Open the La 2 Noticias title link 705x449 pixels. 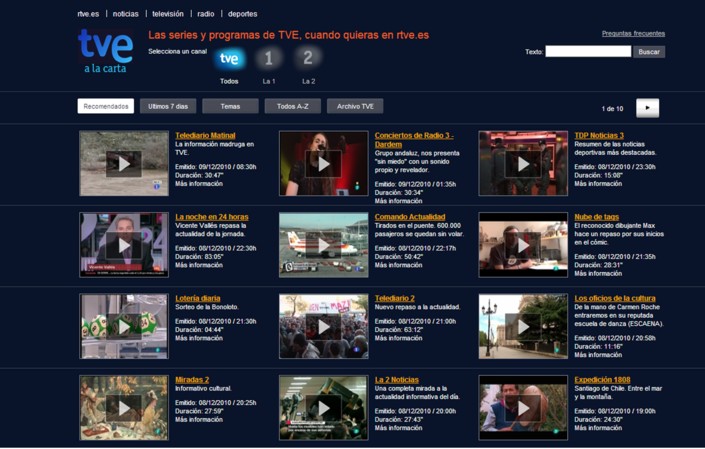(396, 379)
